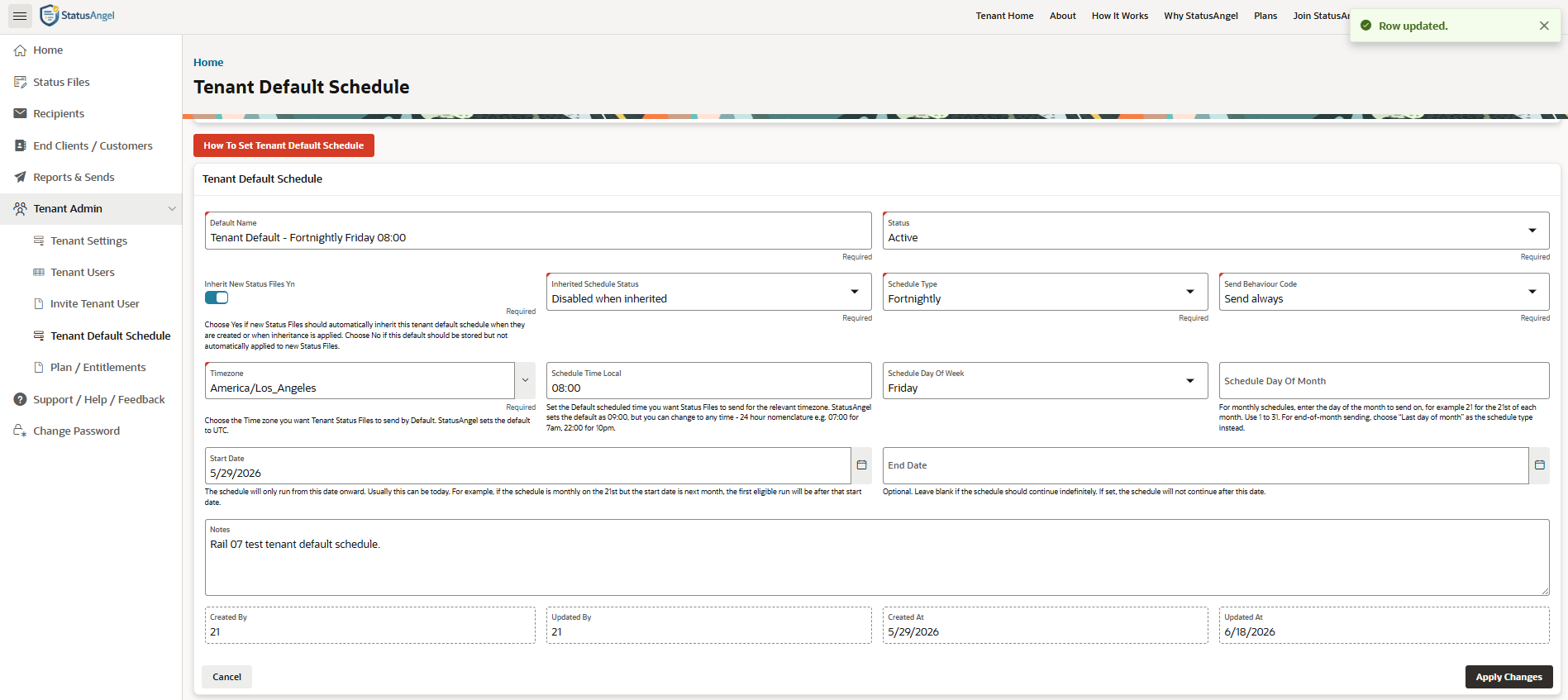Click the StatusAngel shield logo

pos(50,15)
